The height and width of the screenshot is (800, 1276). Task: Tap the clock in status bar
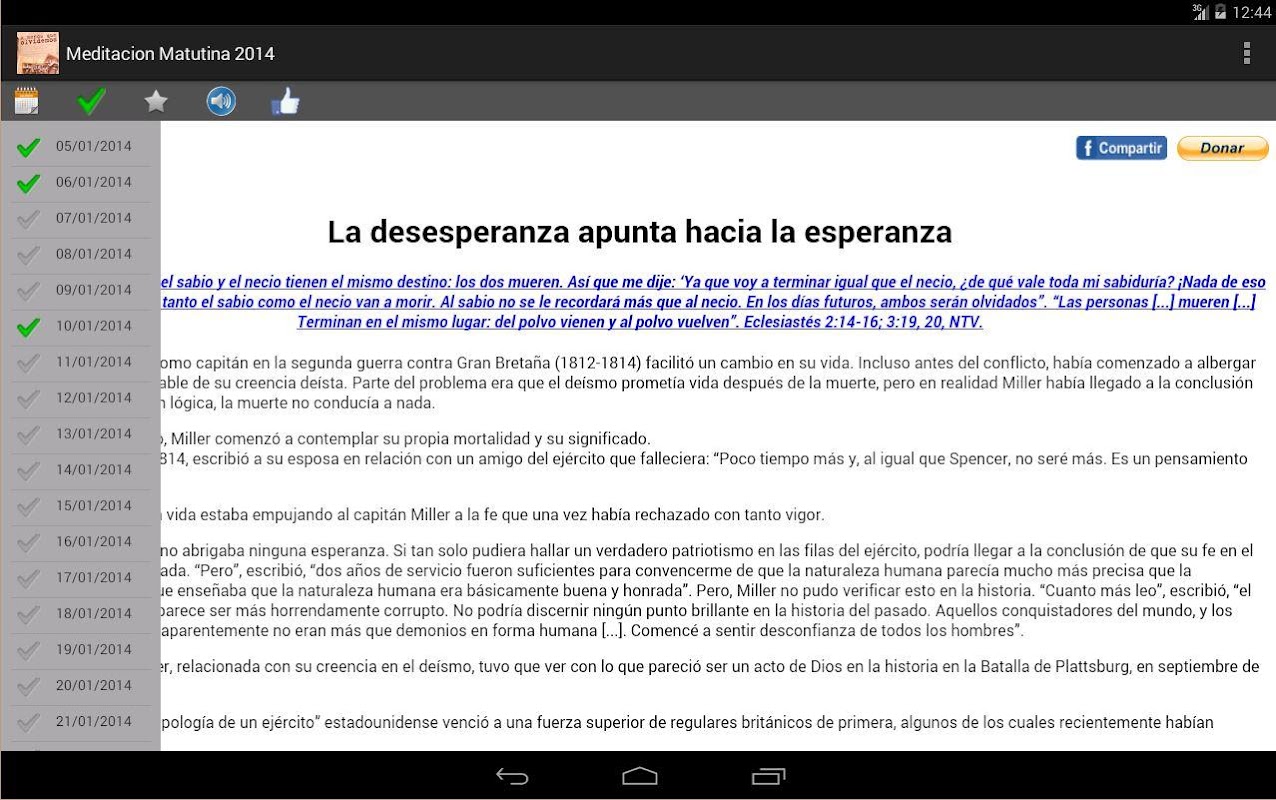1251,12
